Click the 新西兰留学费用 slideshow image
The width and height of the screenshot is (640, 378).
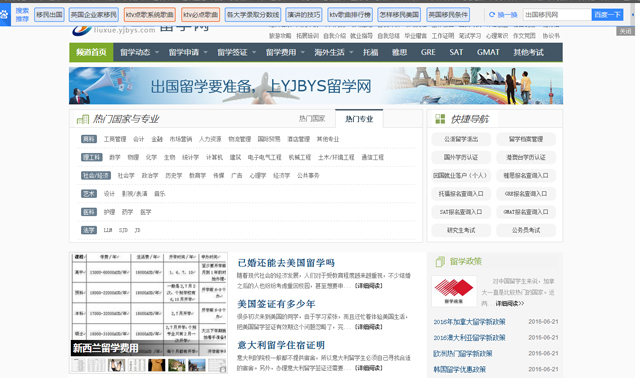click(x=149, y=305)
